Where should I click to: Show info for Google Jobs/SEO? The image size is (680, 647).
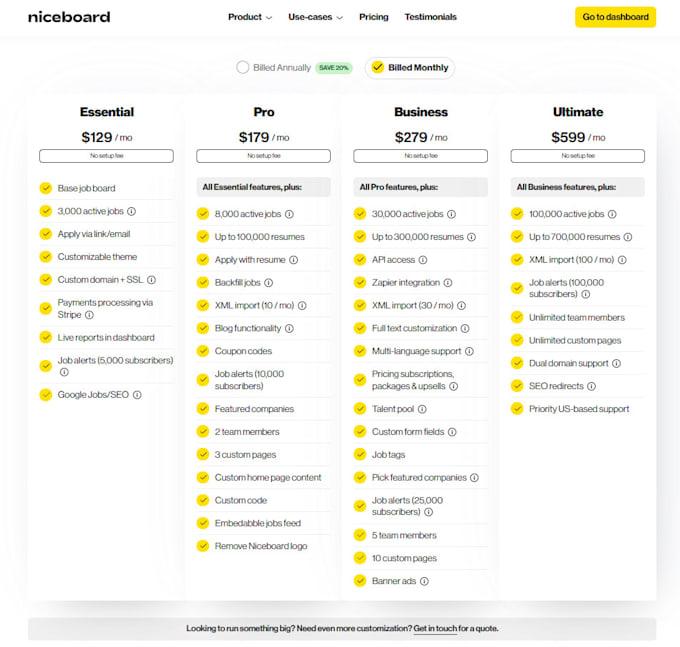pyautogui.click(x=137, y=395)
